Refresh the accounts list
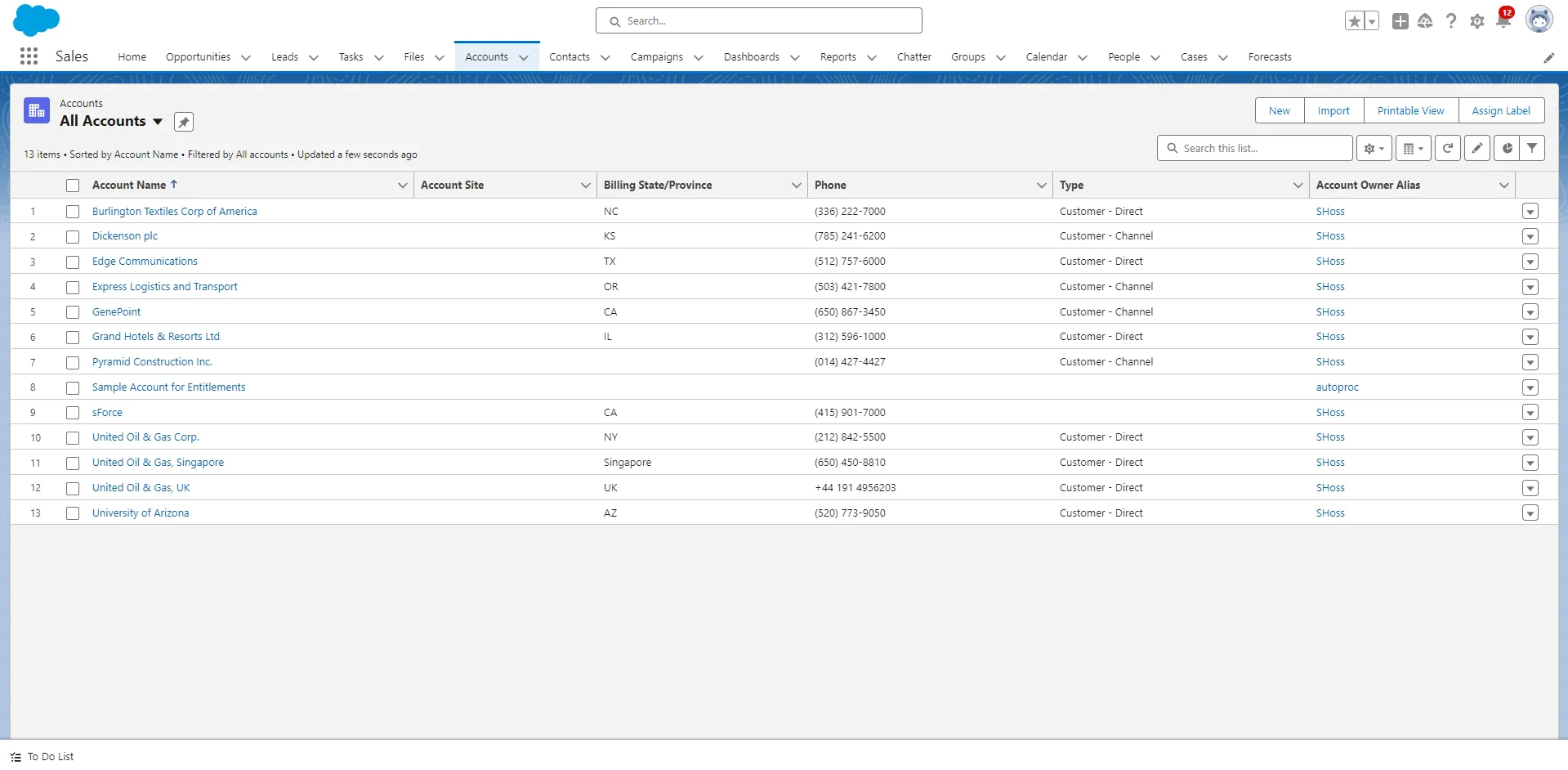This screenshot has height=770, width=1568. tap(1448, 148)
